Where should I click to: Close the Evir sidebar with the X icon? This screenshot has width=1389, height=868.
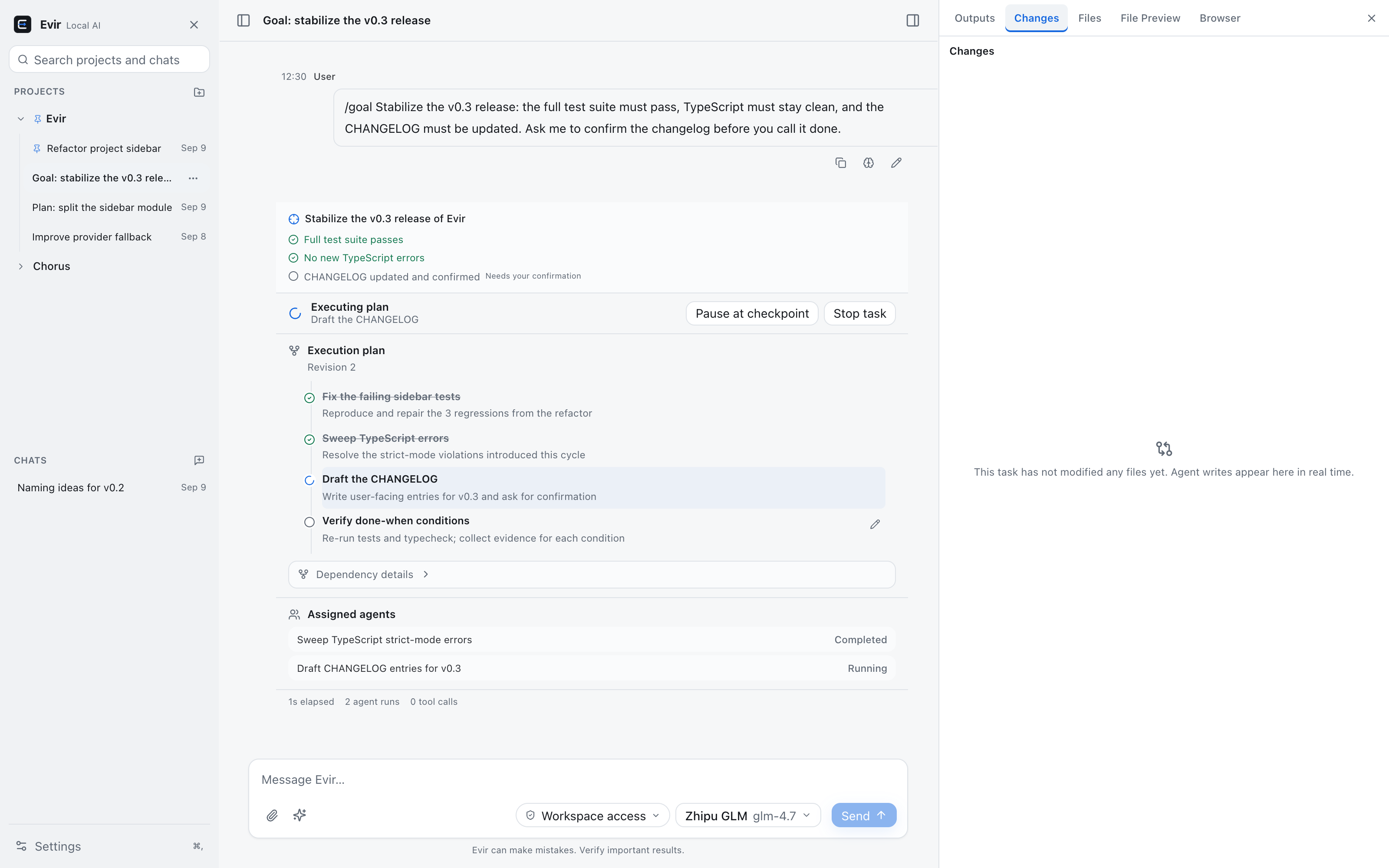pyautogui.click(x=194, y=25)
